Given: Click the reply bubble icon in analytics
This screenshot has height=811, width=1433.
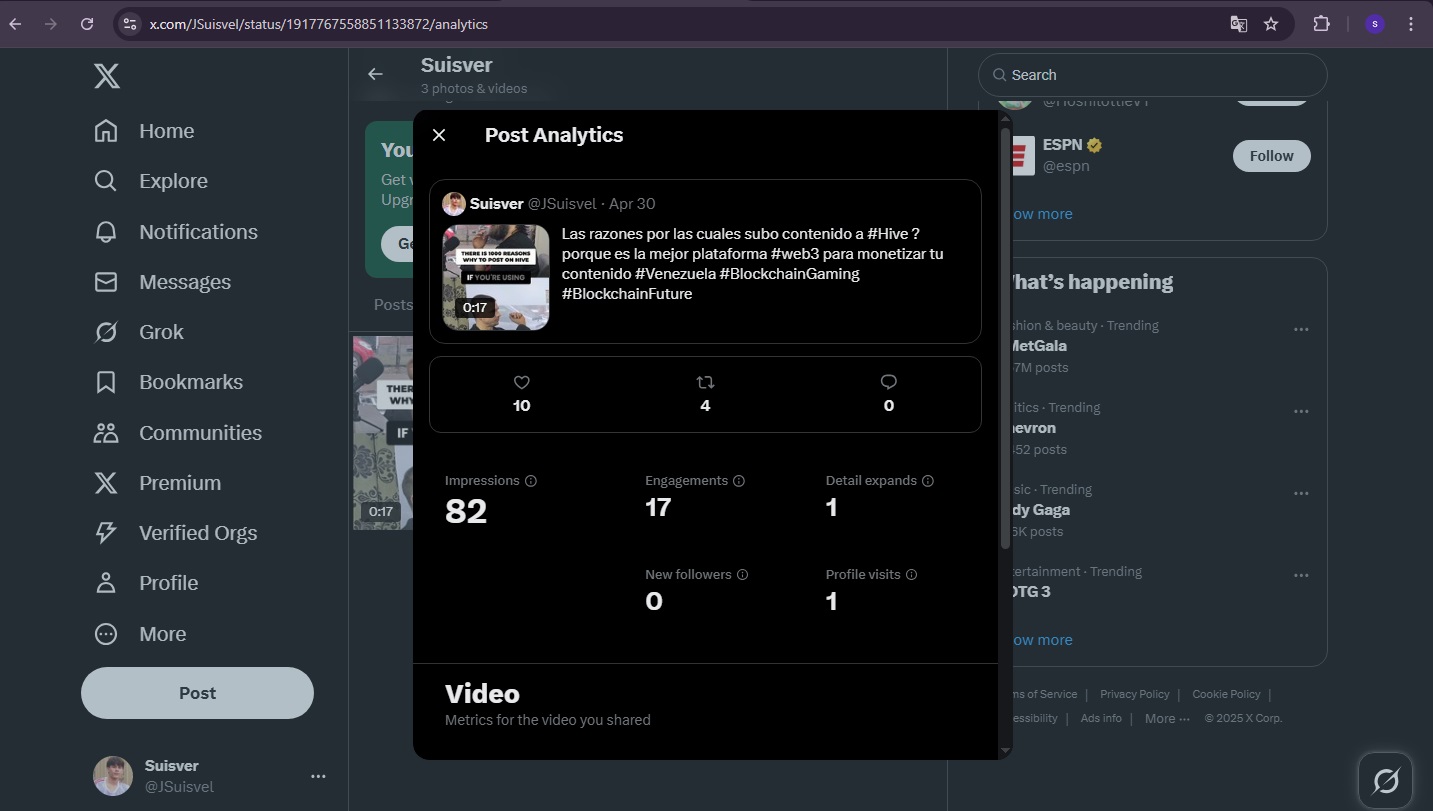Looking at the screenshot, I should (889, 382).
